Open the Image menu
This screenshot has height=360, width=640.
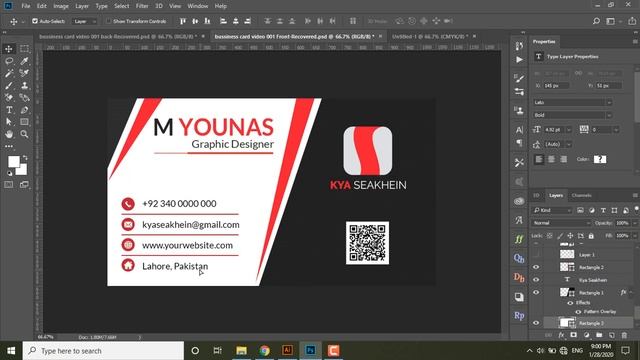61,6
